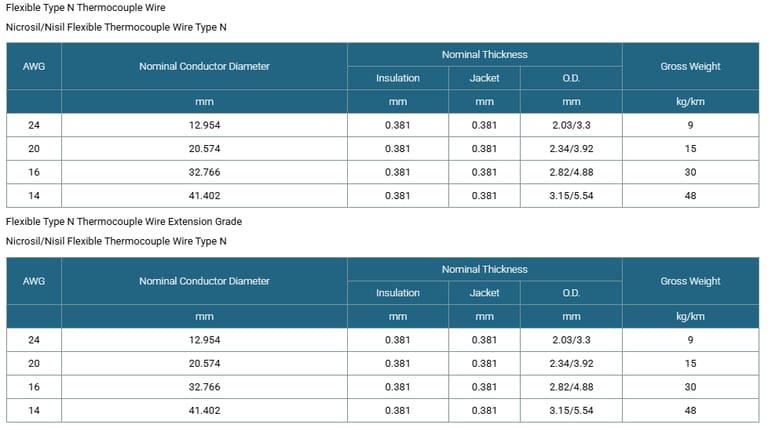This screenshot has height=428, width=768.
Task: Click gross weight 48 in the first table
Action: [x=690, y=195]
